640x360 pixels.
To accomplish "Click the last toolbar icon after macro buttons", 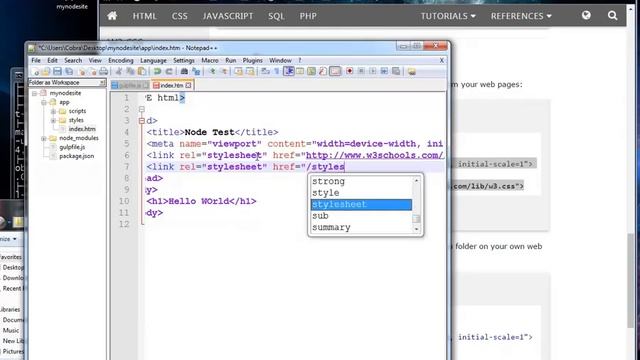I will 411,71.
